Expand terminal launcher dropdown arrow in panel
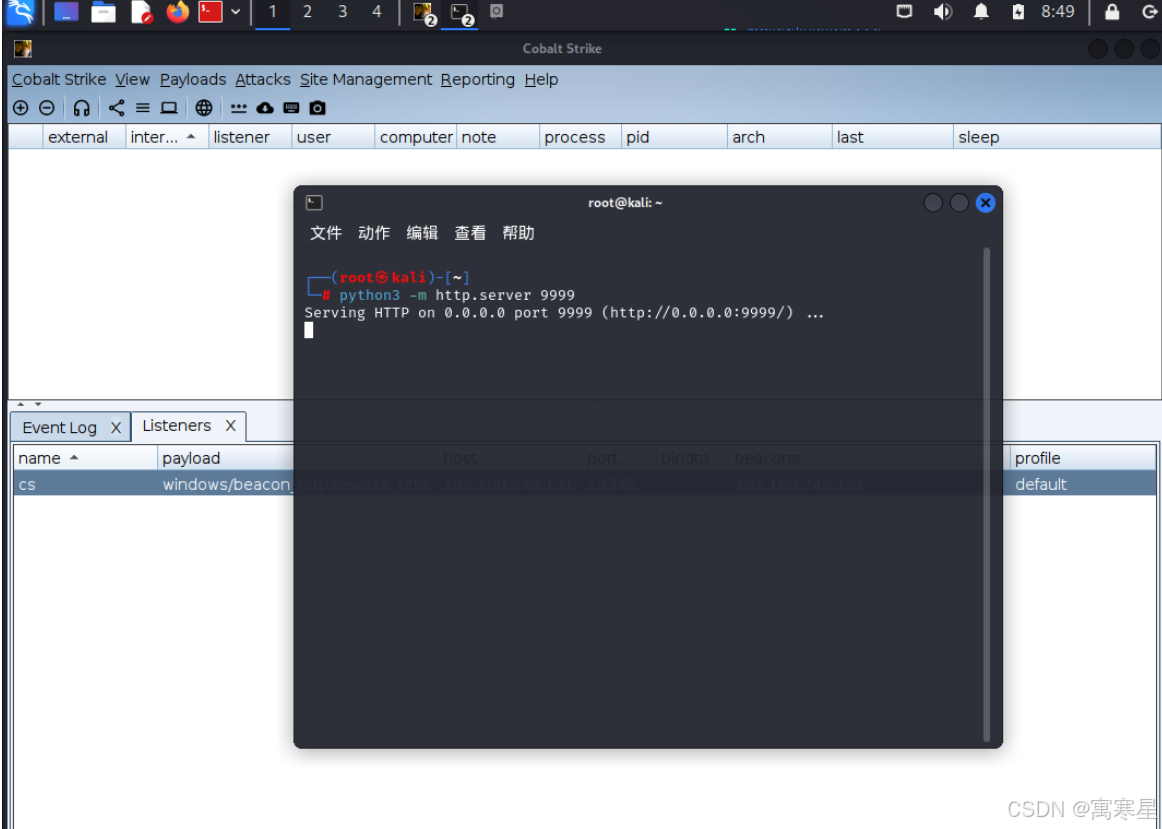 (x=236, y=12)
